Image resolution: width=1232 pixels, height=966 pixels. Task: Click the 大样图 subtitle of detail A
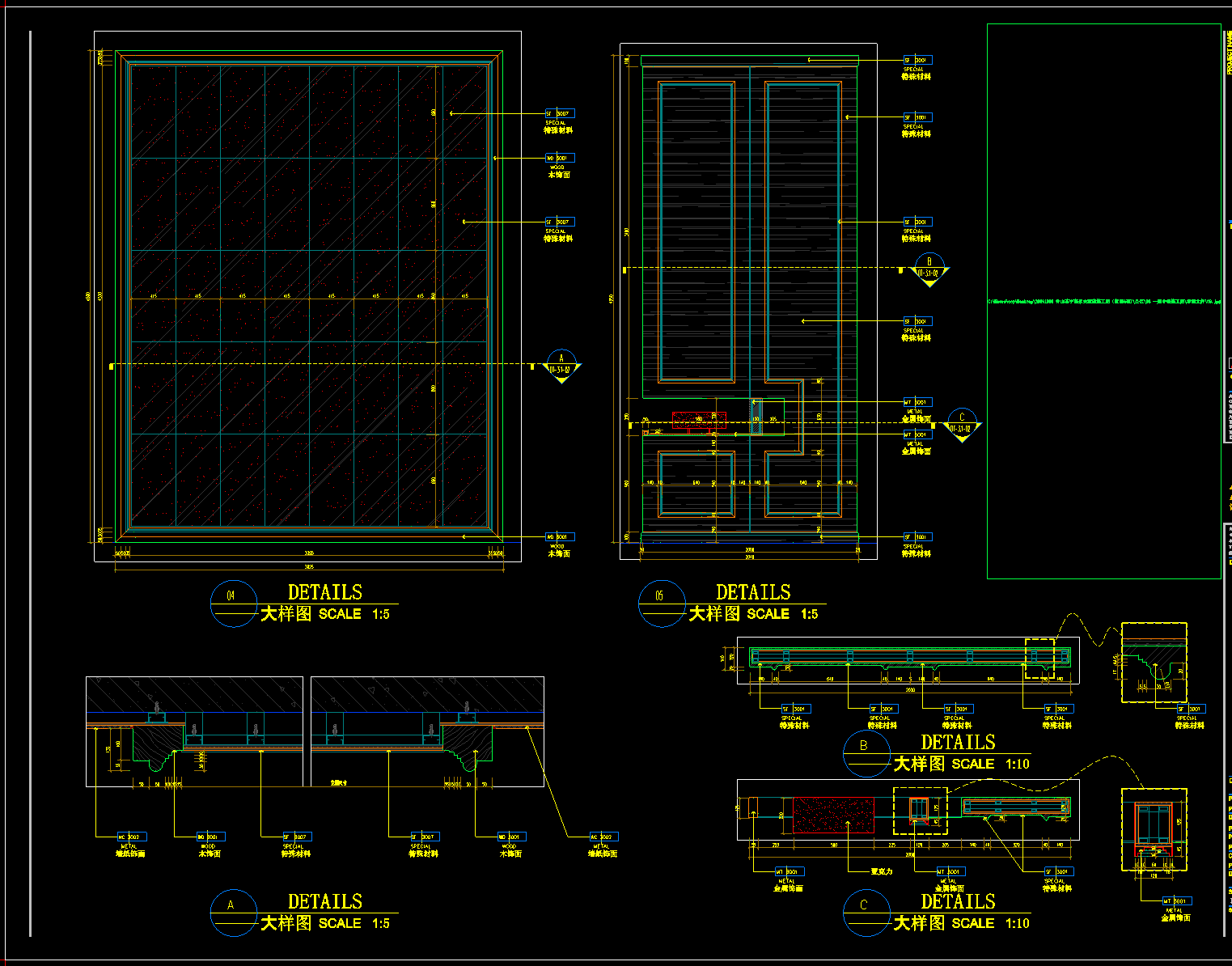tap(286, 923)
